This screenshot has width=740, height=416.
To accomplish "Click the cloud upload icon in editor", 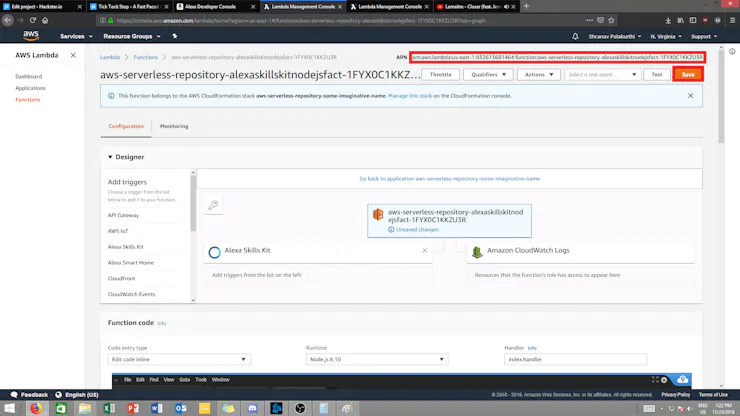I will 682,380.
